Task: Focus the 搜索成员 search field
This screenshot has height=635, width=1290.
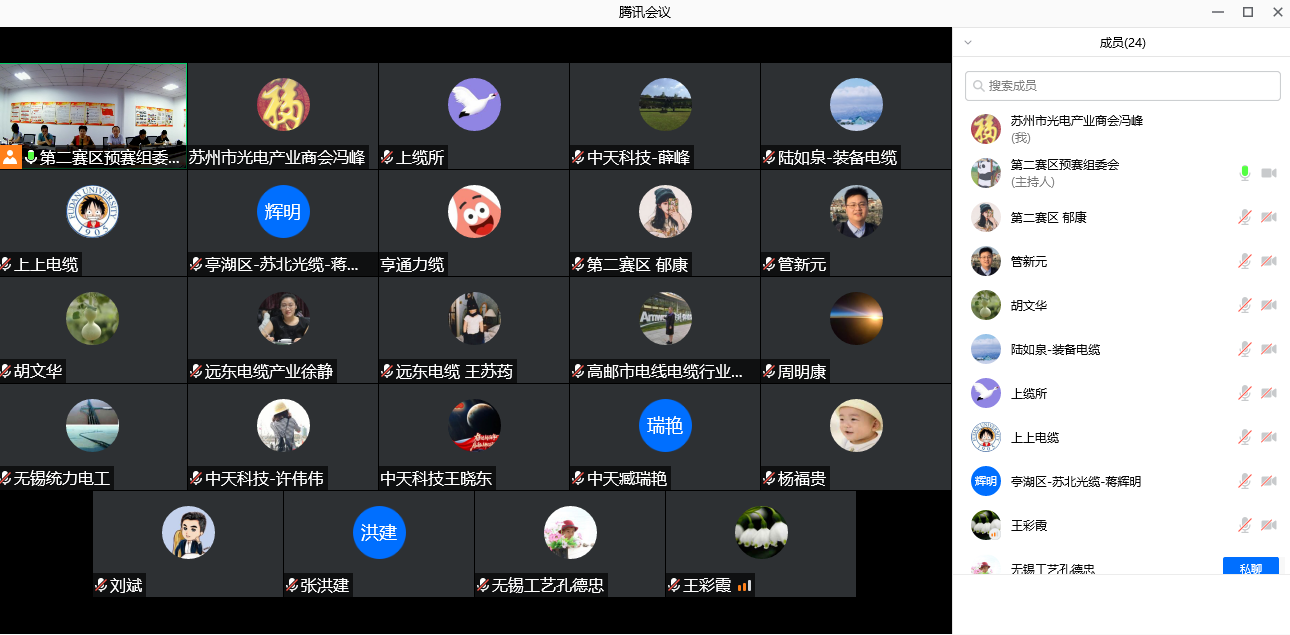Action: pyautogui.click(x=1123, y=86)
